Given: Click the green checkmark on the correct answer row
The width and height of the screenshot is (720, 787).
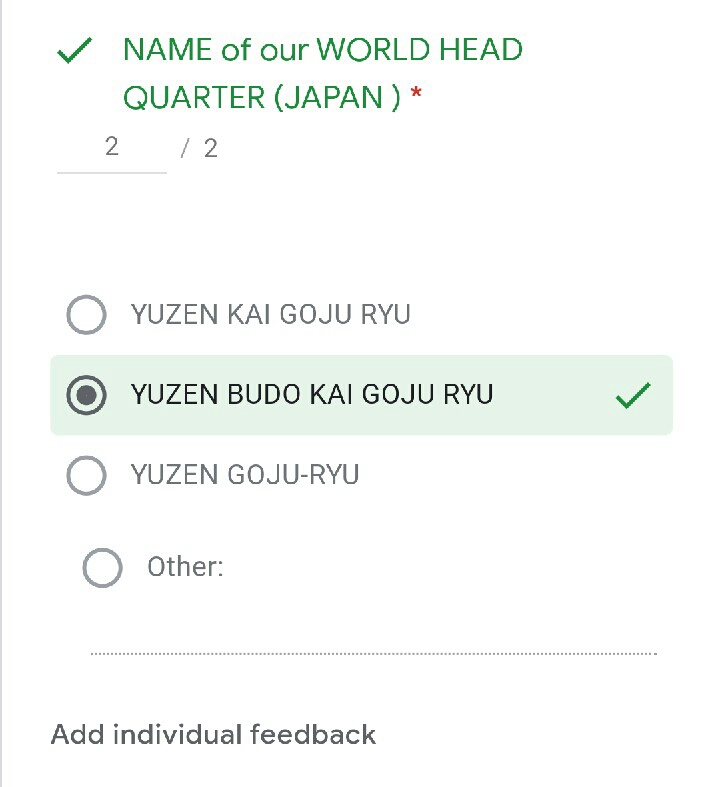Looking at the screenshot, I should 633,396.
